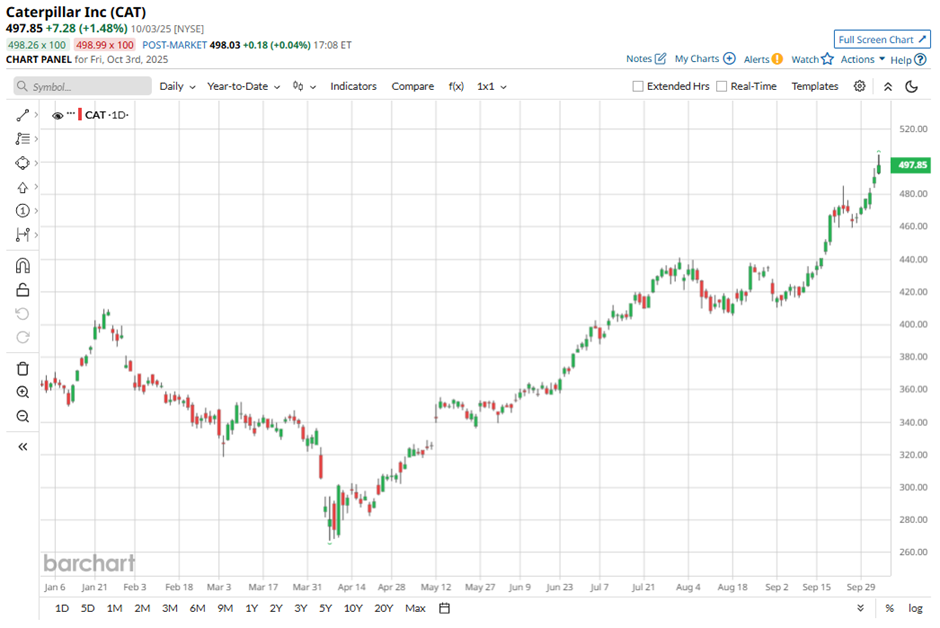The height and width of the screenshot is (628, 940).
Task: Open the Compare menu
Action: tap(412, 86)
